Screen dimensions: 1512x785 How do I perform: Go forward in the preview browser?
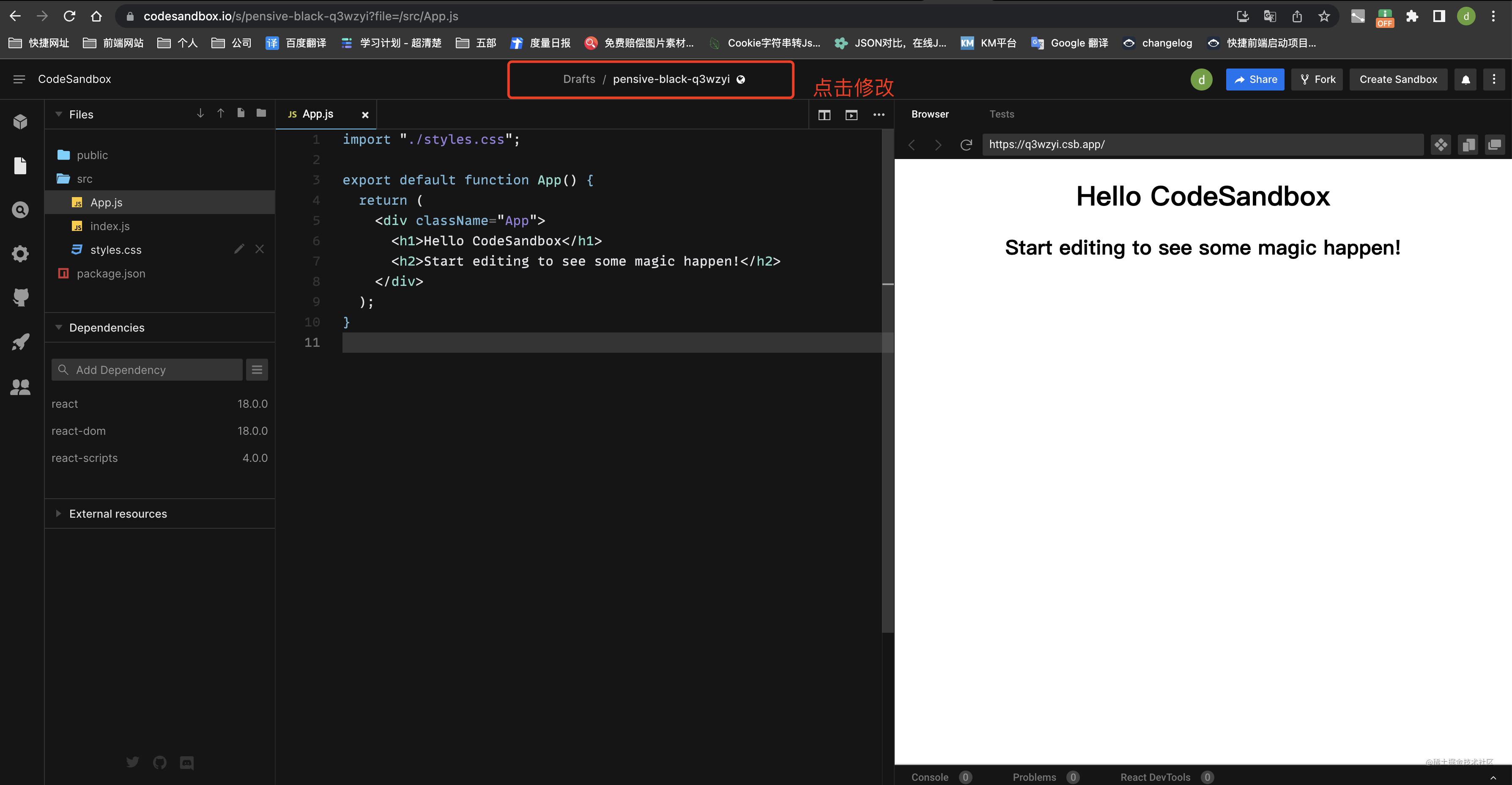938,144
